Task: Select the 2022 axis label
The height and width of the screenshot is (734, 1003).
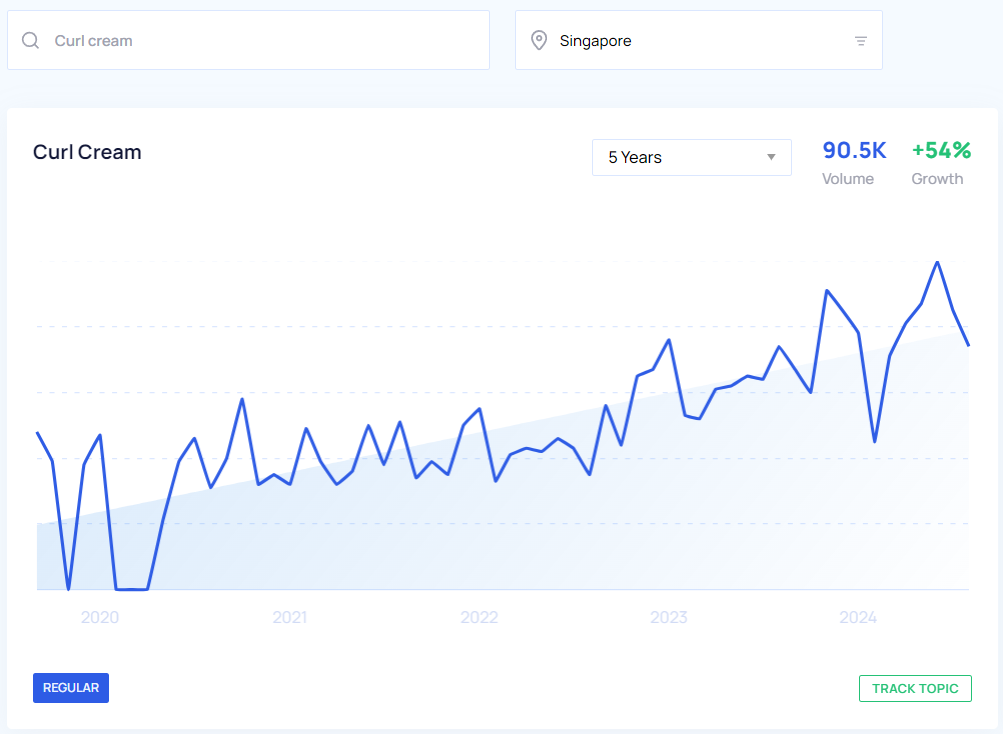Action: 479,618
